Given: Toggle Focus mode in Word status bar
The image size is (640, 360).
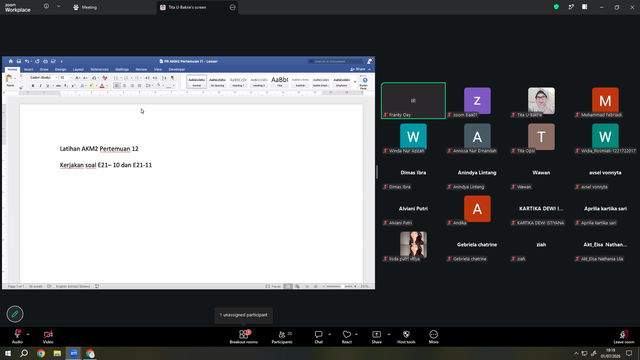Looking at the screenshot, I should pos(273,287).
